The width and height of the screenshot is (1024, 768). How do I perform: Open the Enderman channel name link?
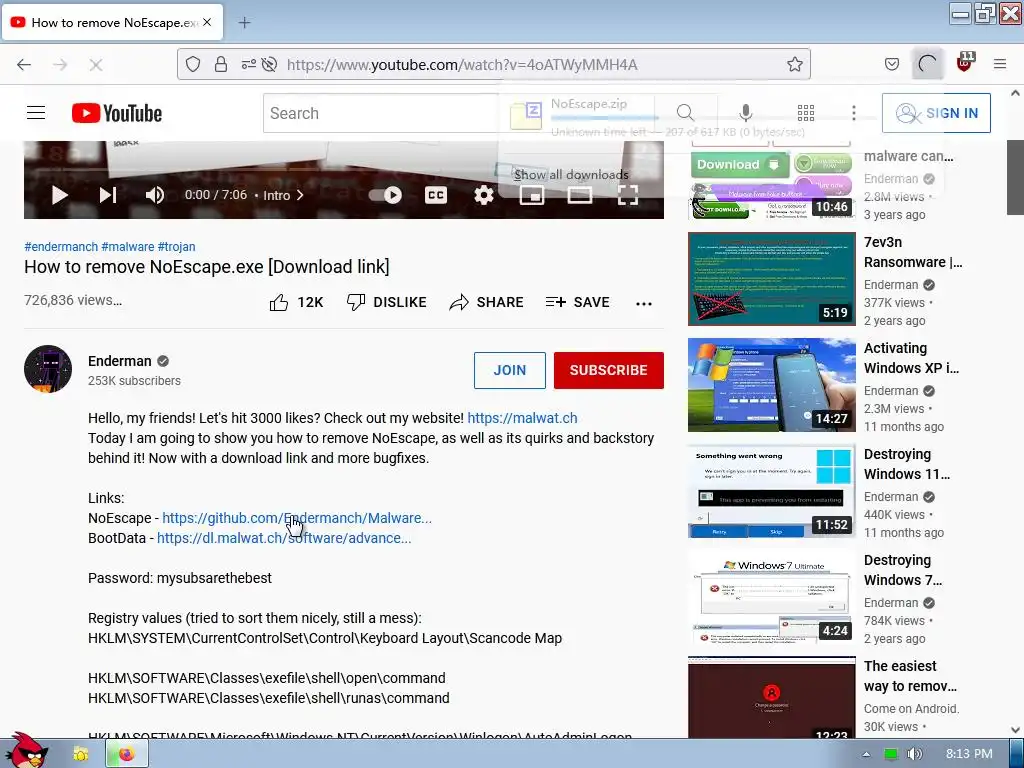point(120,361)
